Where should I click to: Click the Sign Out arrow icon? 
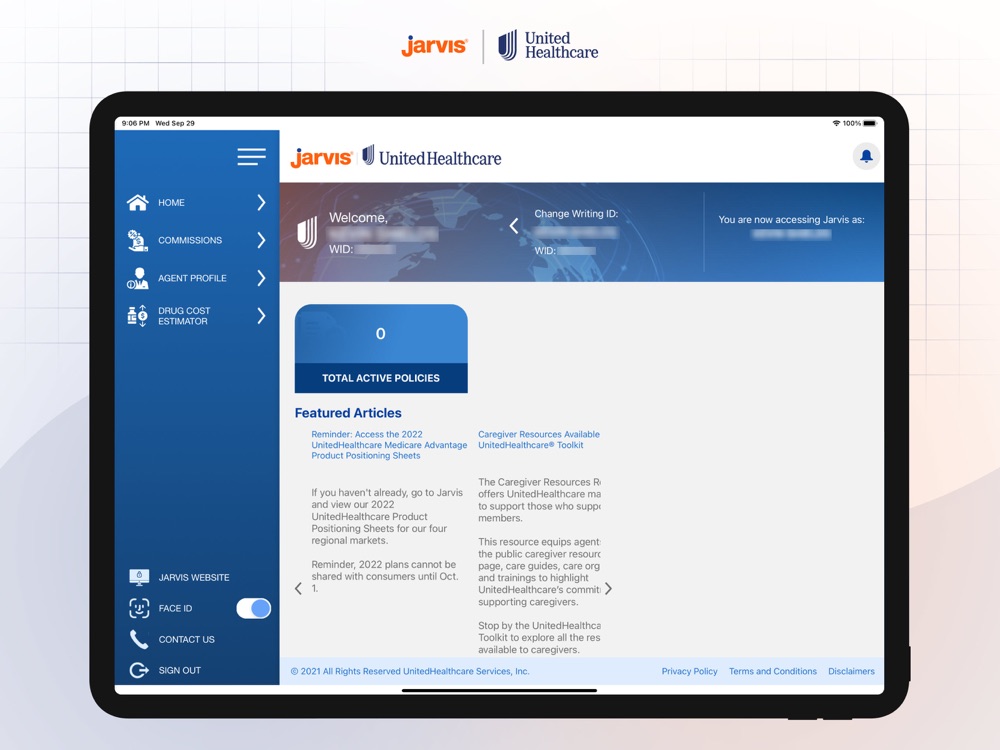(139, 670)
